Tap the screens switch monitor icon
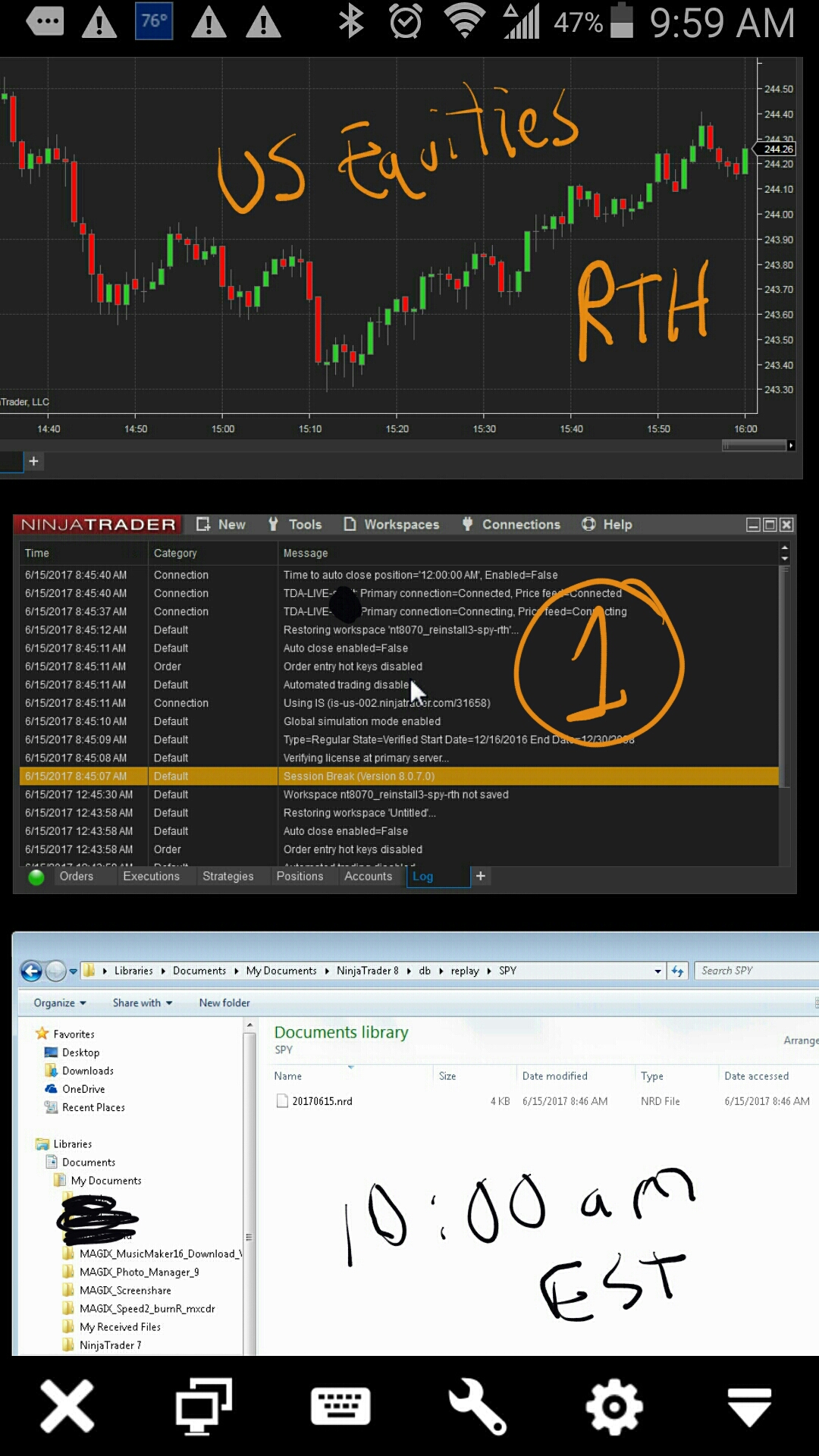The height and width of the screenshot is (1456, 819). tap(204, 1406)
